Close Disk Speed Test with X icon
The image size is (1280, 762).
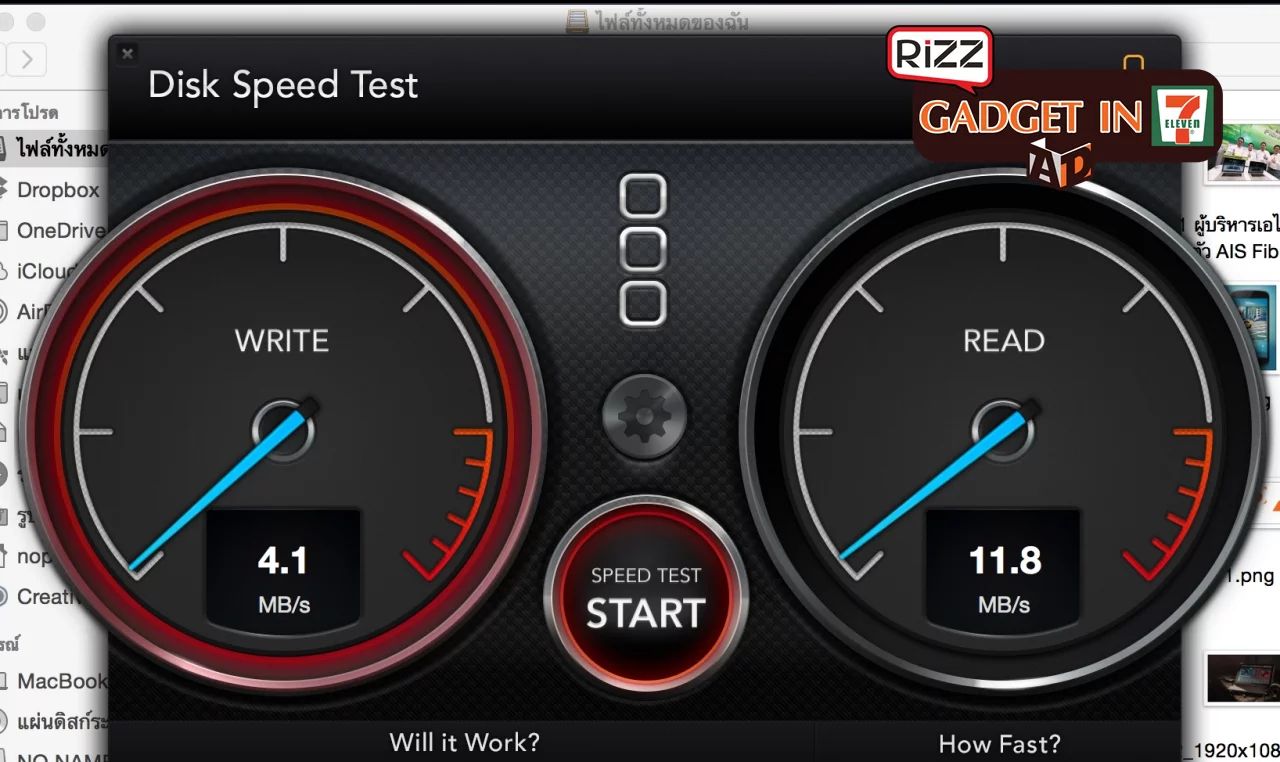127,54
